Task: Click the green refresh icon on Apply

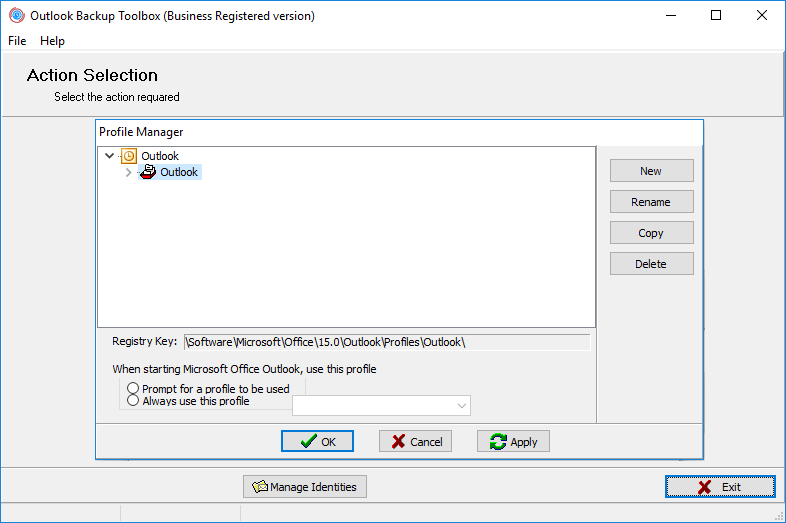Action: pyautogui.click(x=498, y=441)
